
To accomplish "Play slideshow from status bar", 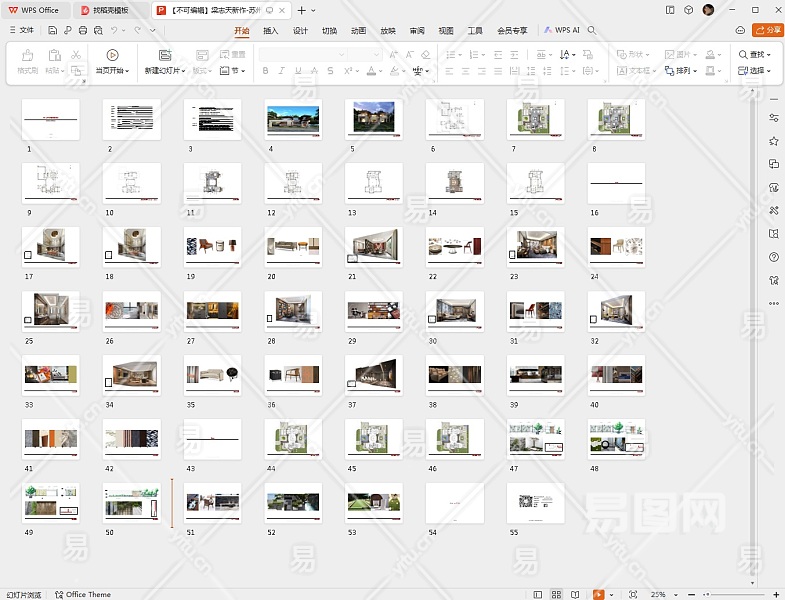I will 598,594.
